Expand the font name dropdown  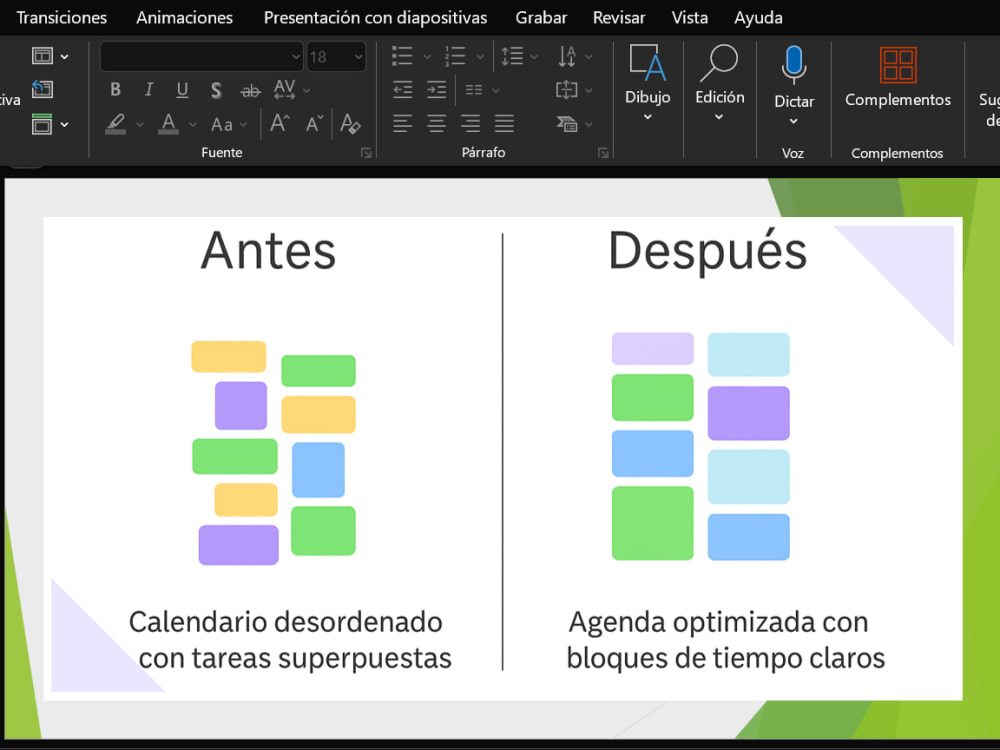point(295,57)
